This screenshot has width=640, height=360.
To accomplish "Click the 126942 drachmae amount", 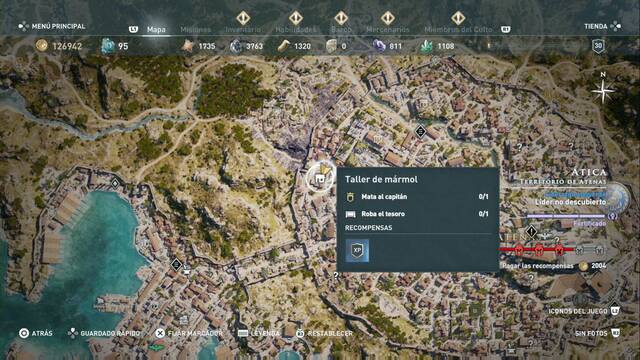I will click(67, 47).
